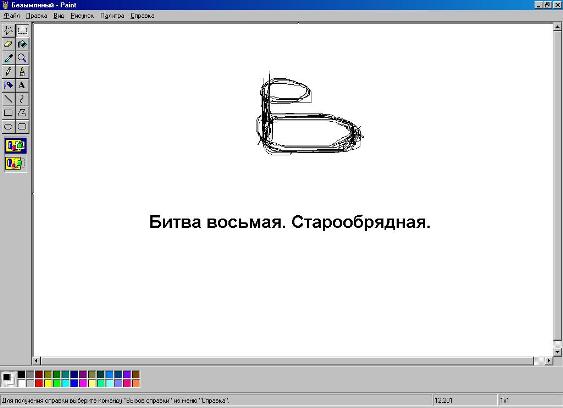Choose the straight Line tool
The height and width of the screenshot is (408, 563).
click(8, 99)
